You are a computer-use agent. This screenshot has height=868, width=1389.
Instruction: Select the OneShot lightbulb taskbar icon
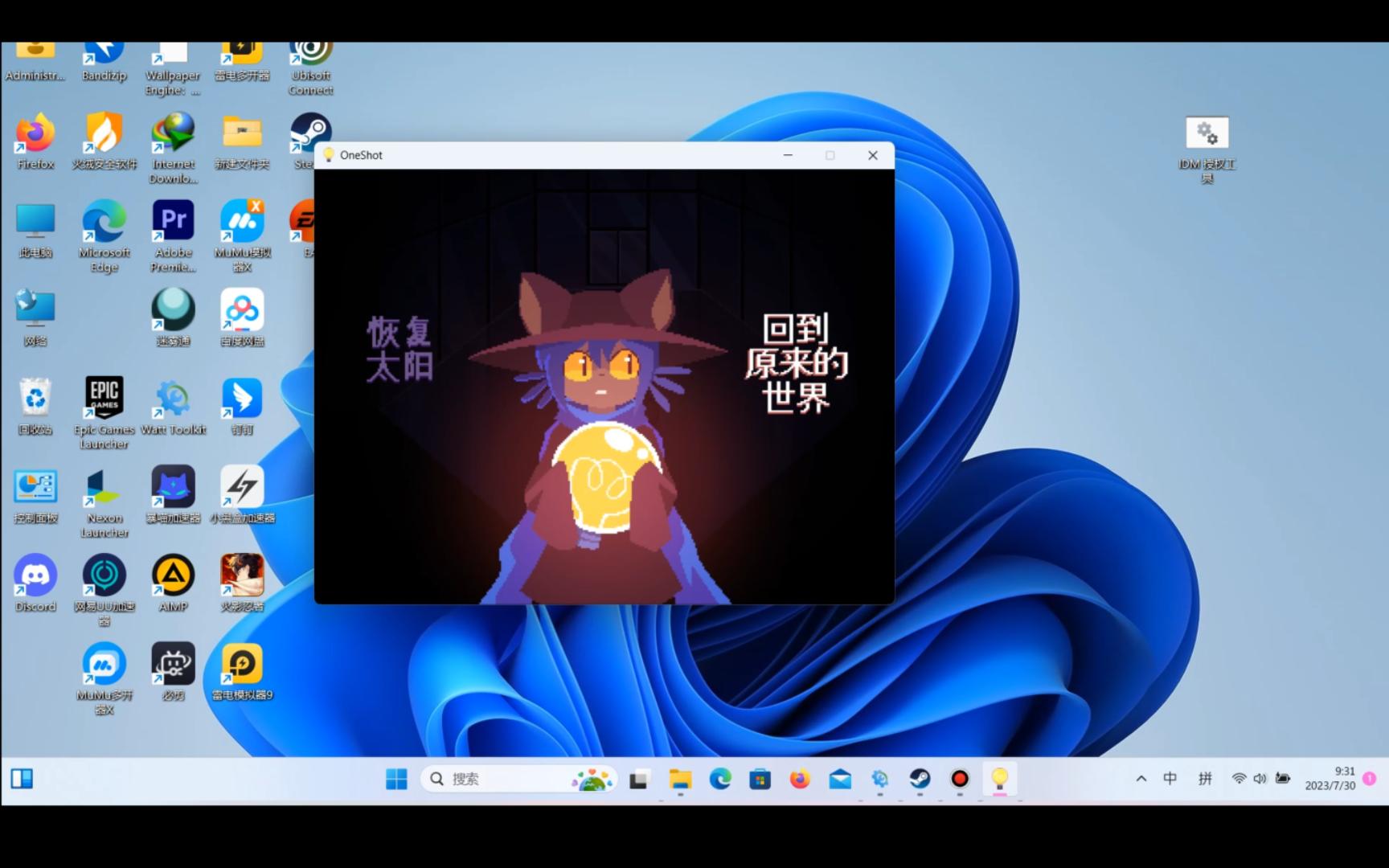coord(1000,779)
